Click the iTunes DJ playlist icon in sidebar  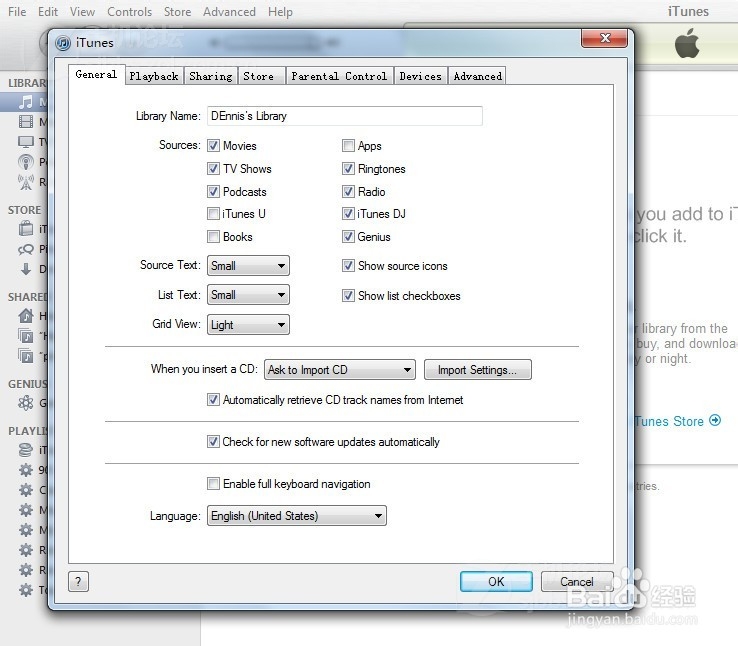coord(26,450)
